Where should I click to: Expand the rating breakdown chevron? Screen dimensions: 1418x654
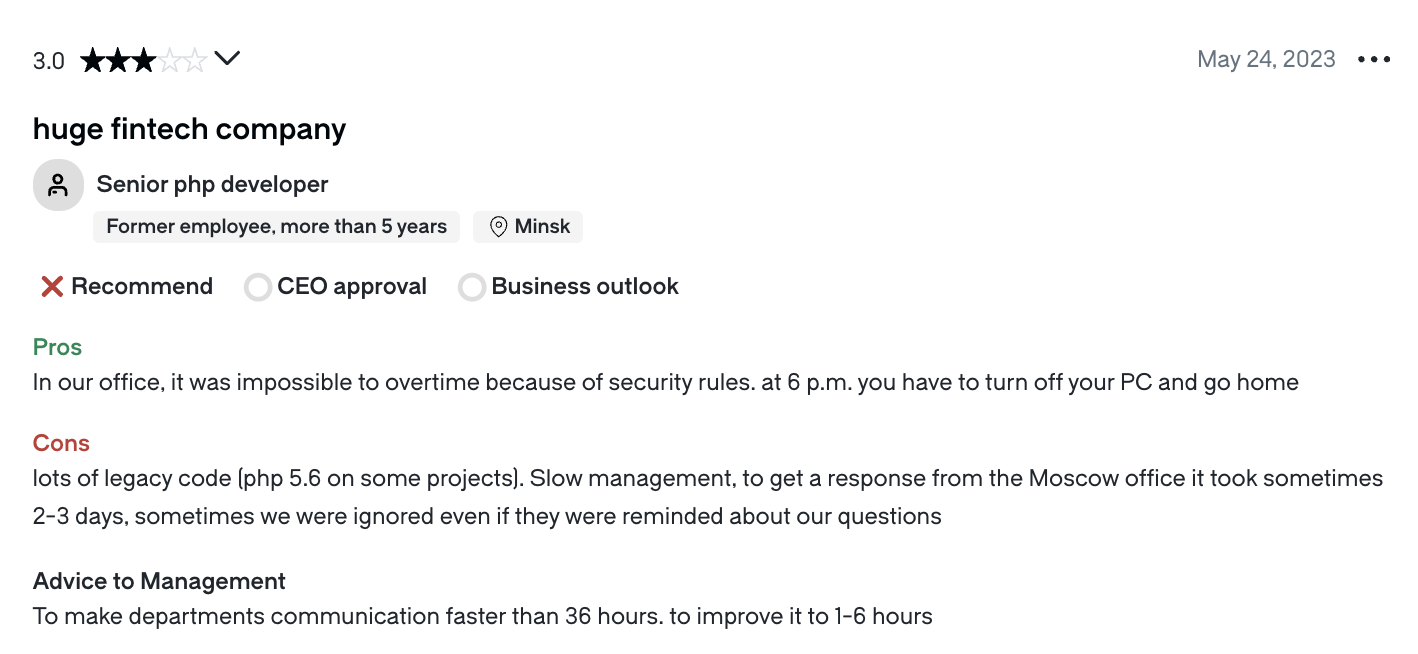tap(228, 59)
